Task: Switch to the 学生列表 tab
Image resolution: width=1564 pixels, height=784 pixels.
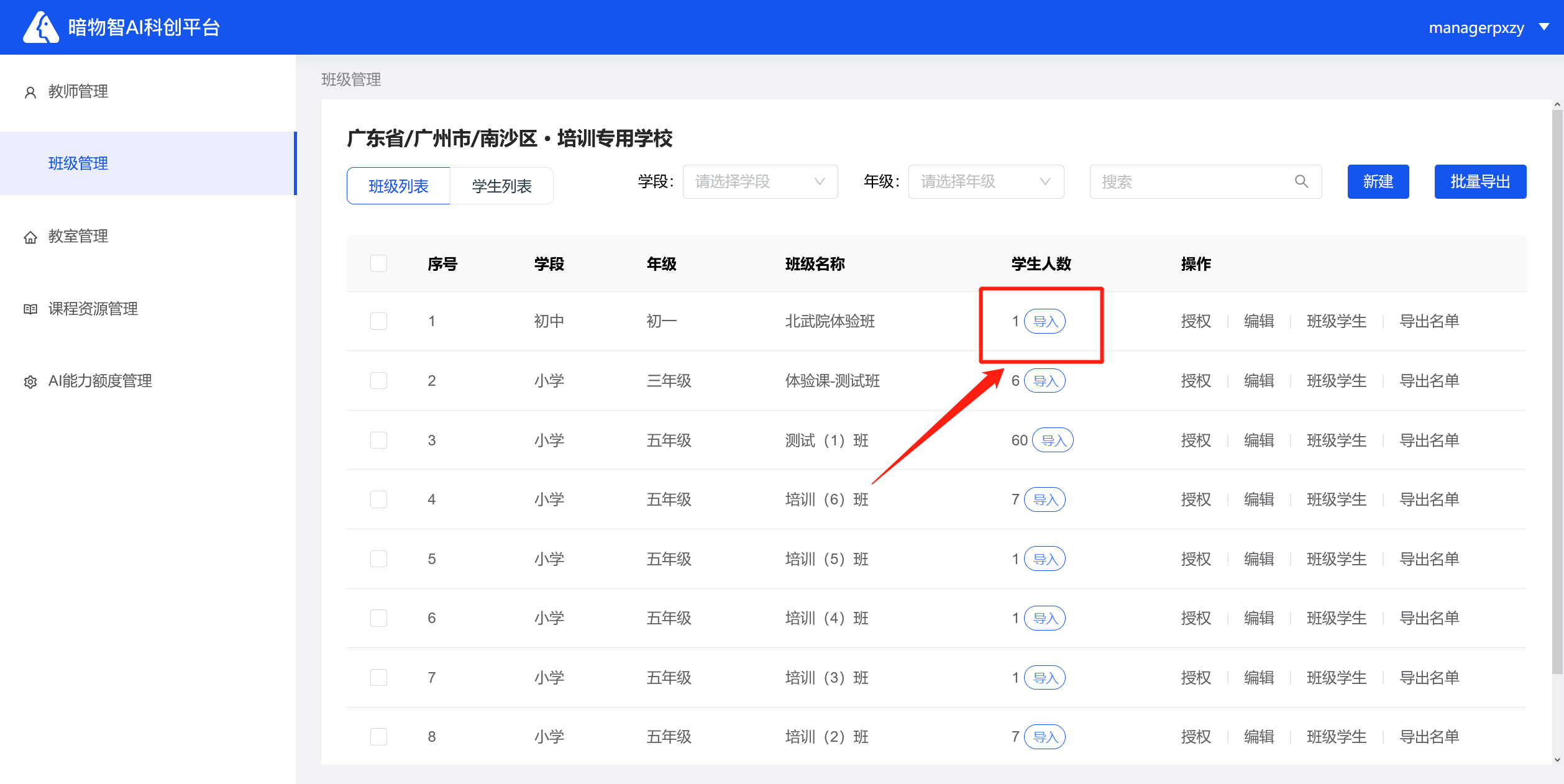Action: tap(501, 186)
